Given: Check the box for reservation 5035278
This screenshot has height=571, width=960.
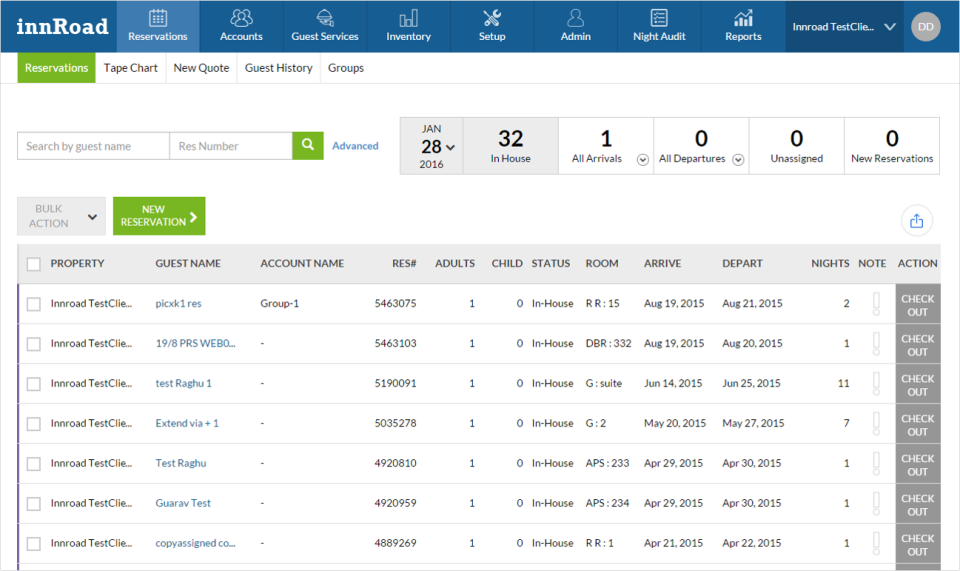Looking at the screenshot, I should click(x=34, y=424).
